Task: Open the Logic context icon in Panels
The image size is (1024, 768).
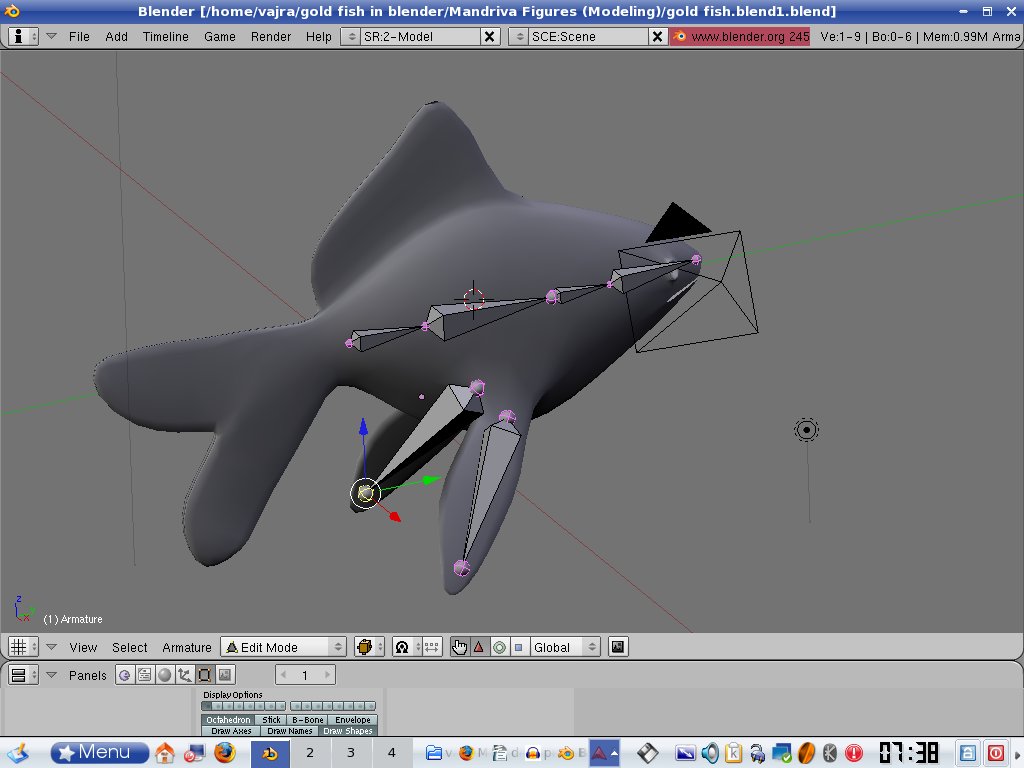Action: [125, 675]
